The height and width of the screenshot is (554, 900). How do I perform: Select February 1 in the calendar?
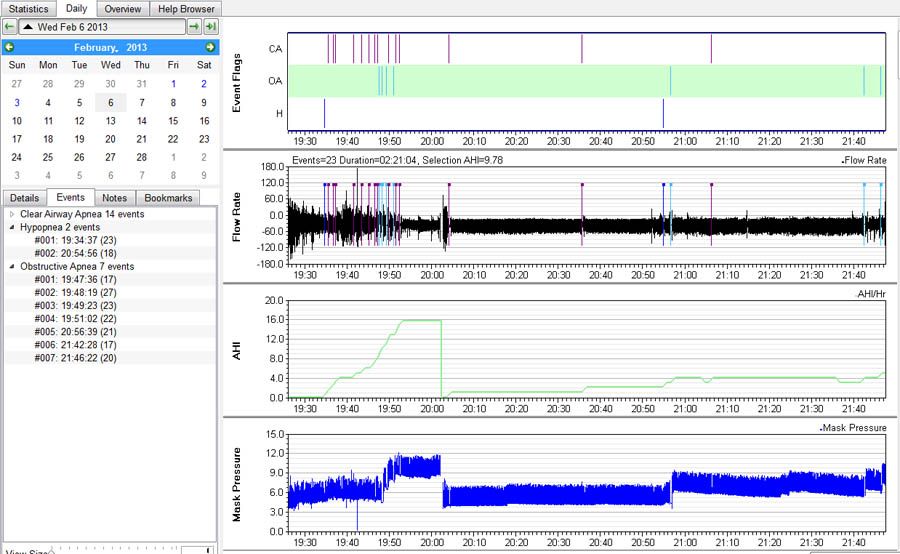(x=173, y=84)
